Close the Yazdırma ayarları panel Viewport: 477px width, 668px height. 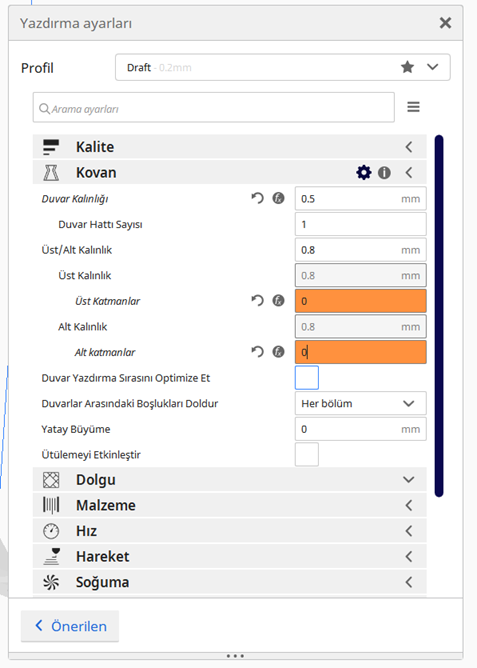[445, 23]
